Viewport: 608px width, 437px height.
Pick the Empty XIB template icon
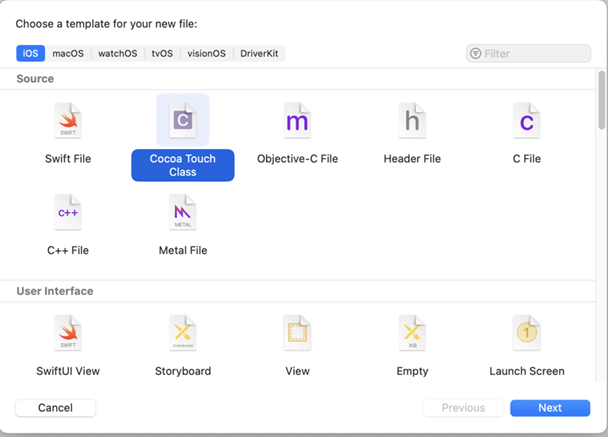tap(412, 333)
